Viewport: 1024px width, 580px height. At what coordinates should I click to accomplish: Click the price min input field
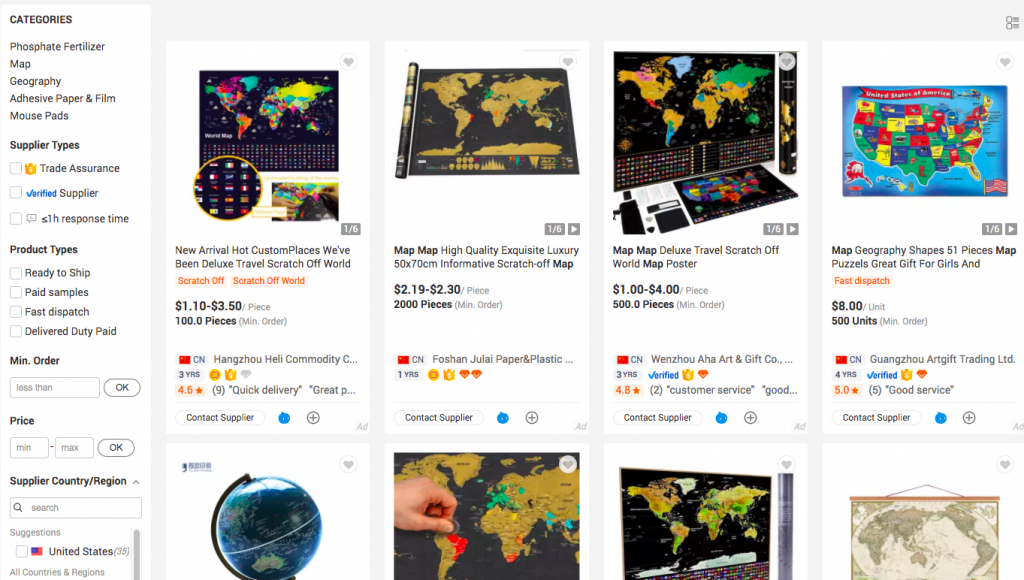point(29,448)
